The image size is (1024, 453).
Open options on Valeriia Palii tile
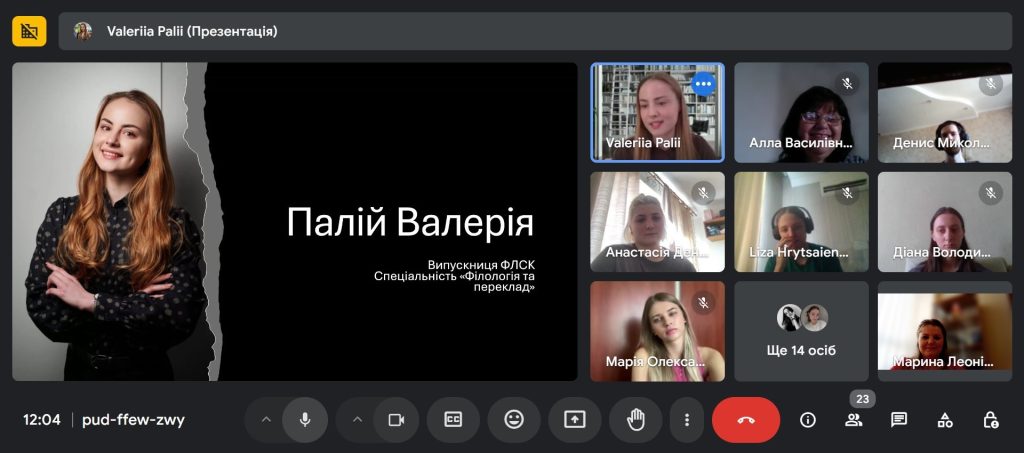[703, 84]
